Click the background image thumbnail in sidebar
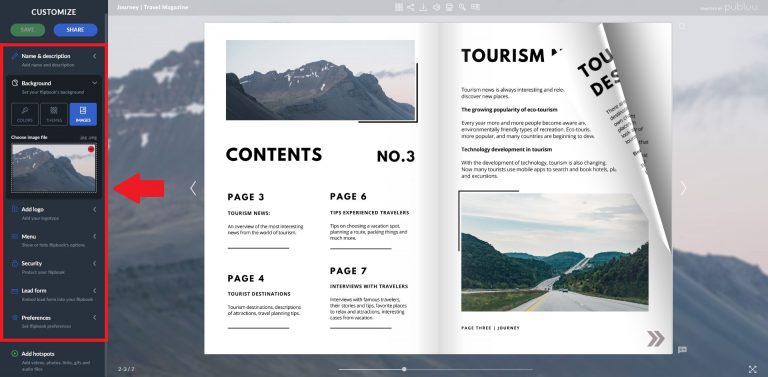 [x=54, y=167]
